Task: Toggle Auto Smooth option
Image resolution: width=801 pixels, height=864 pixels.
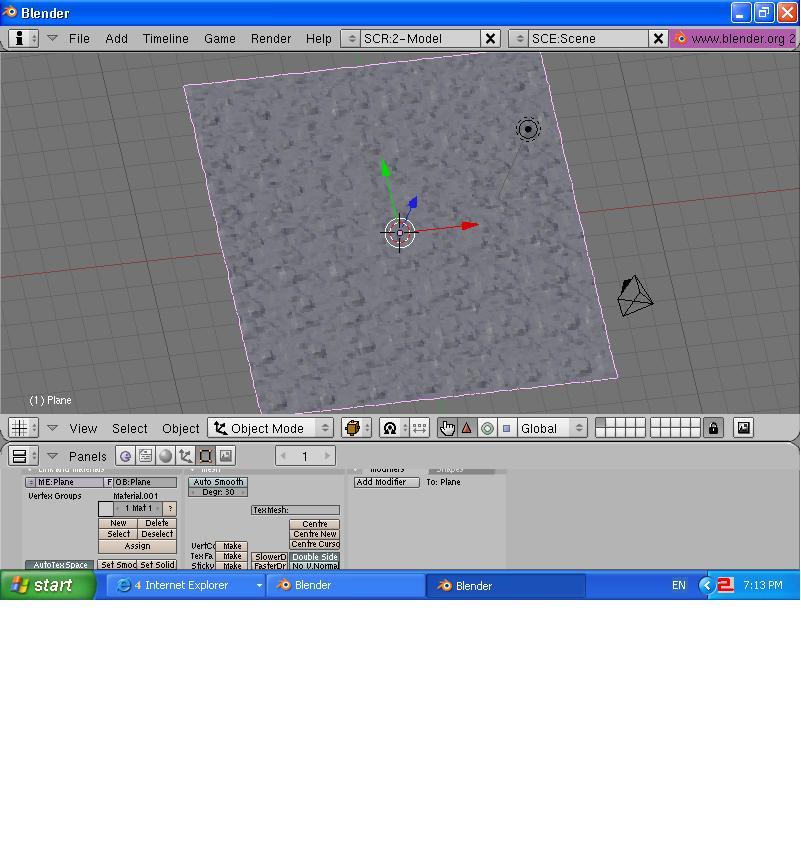Action: 218,482
